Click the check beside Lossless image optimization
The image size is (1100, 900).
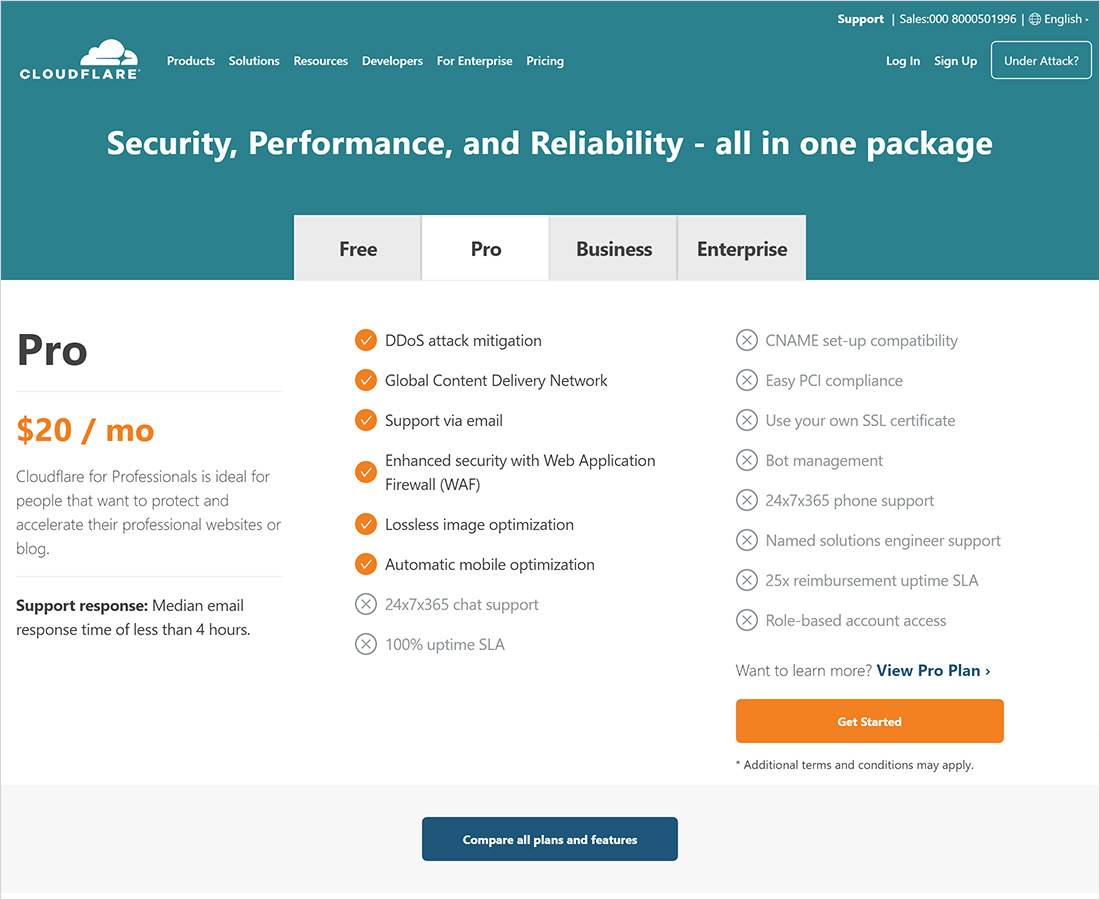[366, 525]
